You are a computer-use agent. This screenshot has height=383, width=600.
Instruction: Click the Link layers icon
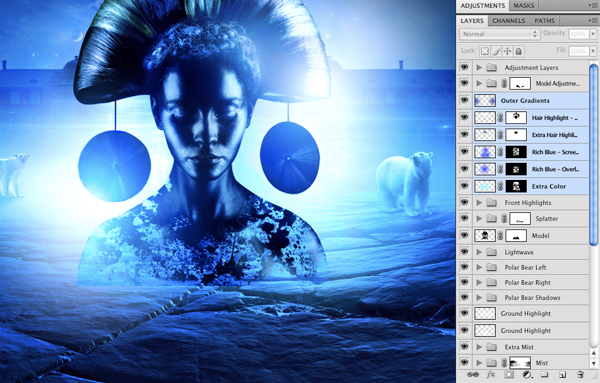[x=473, y=375]
